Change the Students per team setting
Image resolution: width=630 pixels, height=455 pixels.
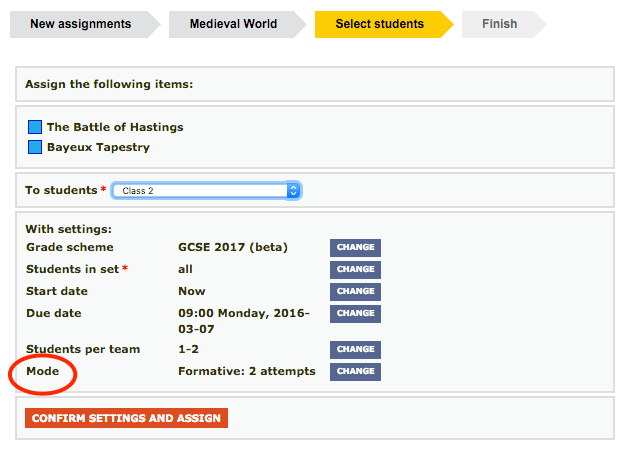coord(355,350)
